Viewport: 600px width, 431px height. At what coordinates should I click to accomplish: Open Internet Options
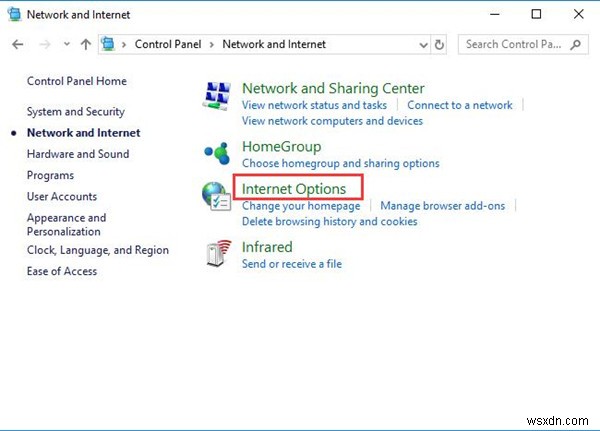(293, 189)
